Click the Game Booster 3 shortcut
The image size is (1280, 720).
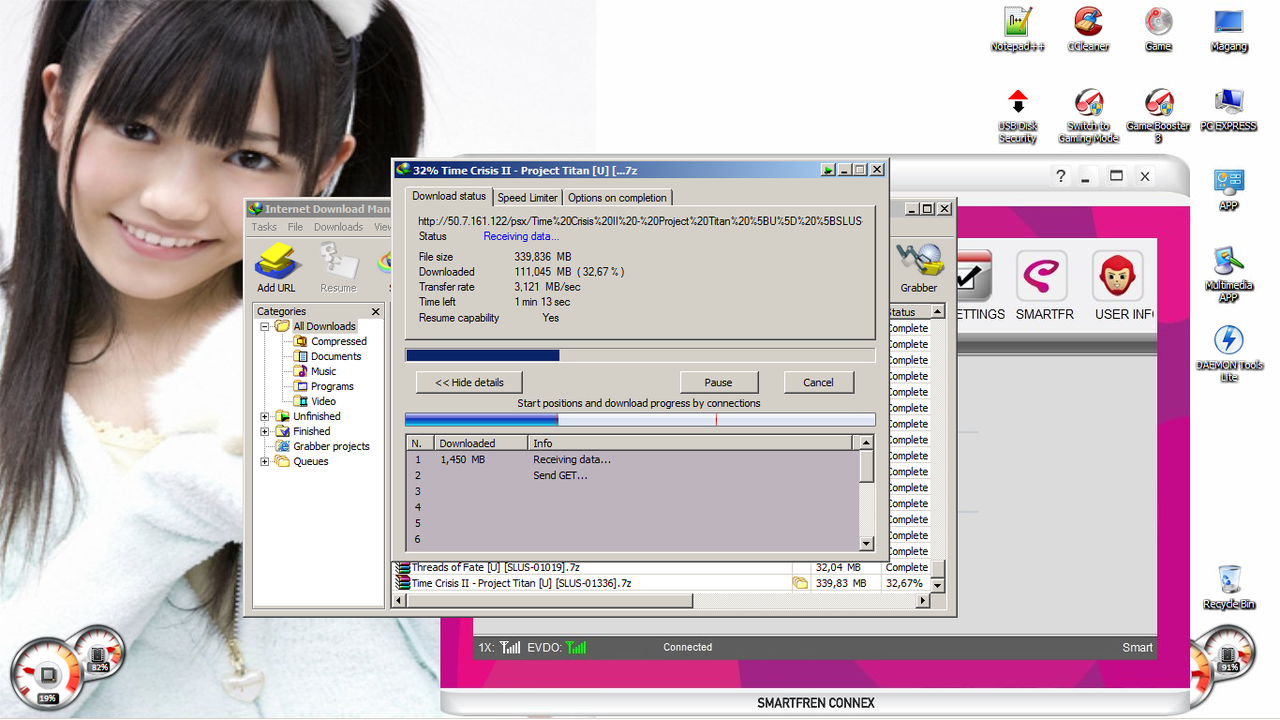[x=1158, y=112]
